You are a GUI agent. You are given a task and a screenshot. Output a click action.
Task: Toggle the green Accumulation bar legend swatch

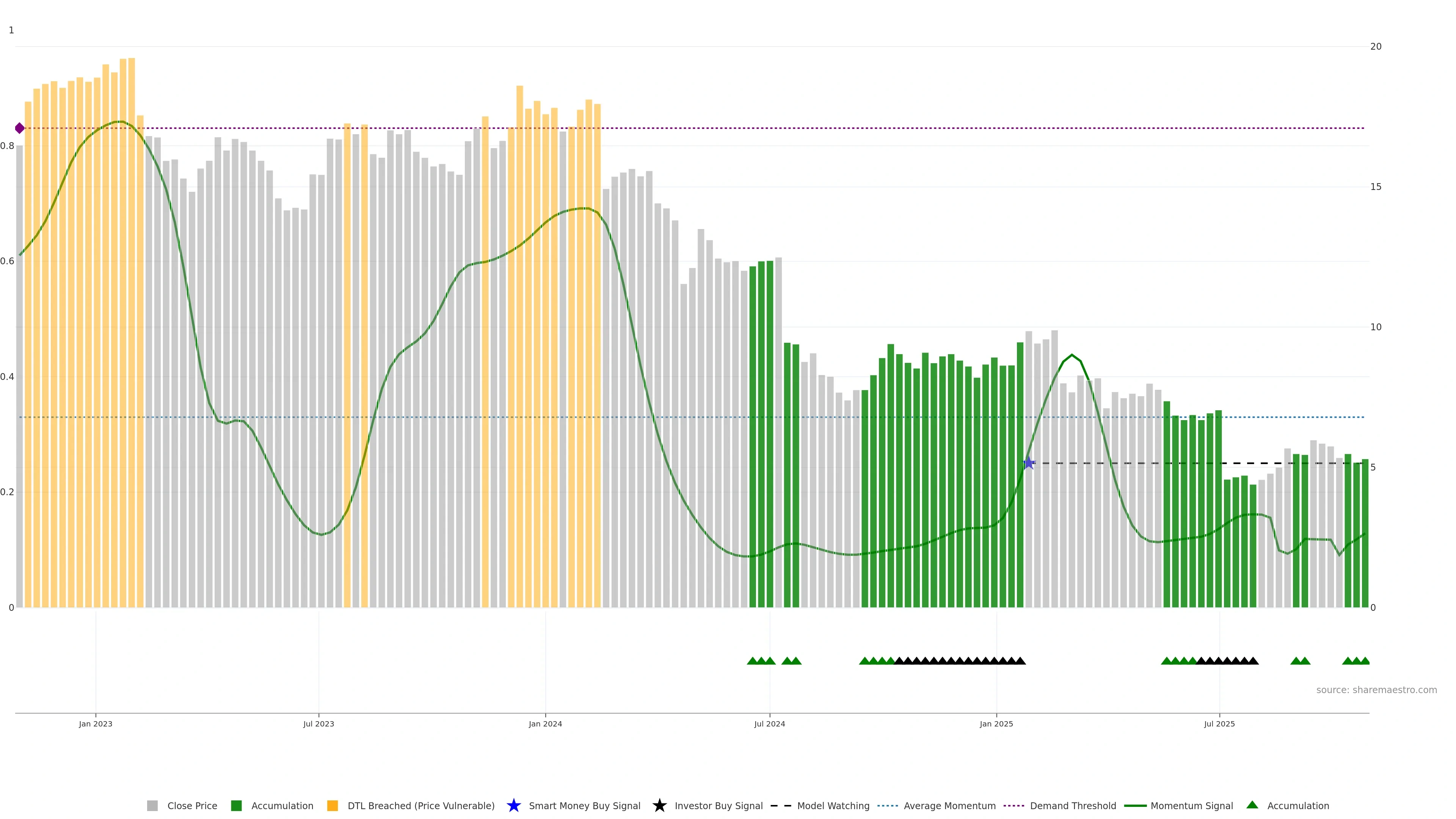tap(236, 805)
